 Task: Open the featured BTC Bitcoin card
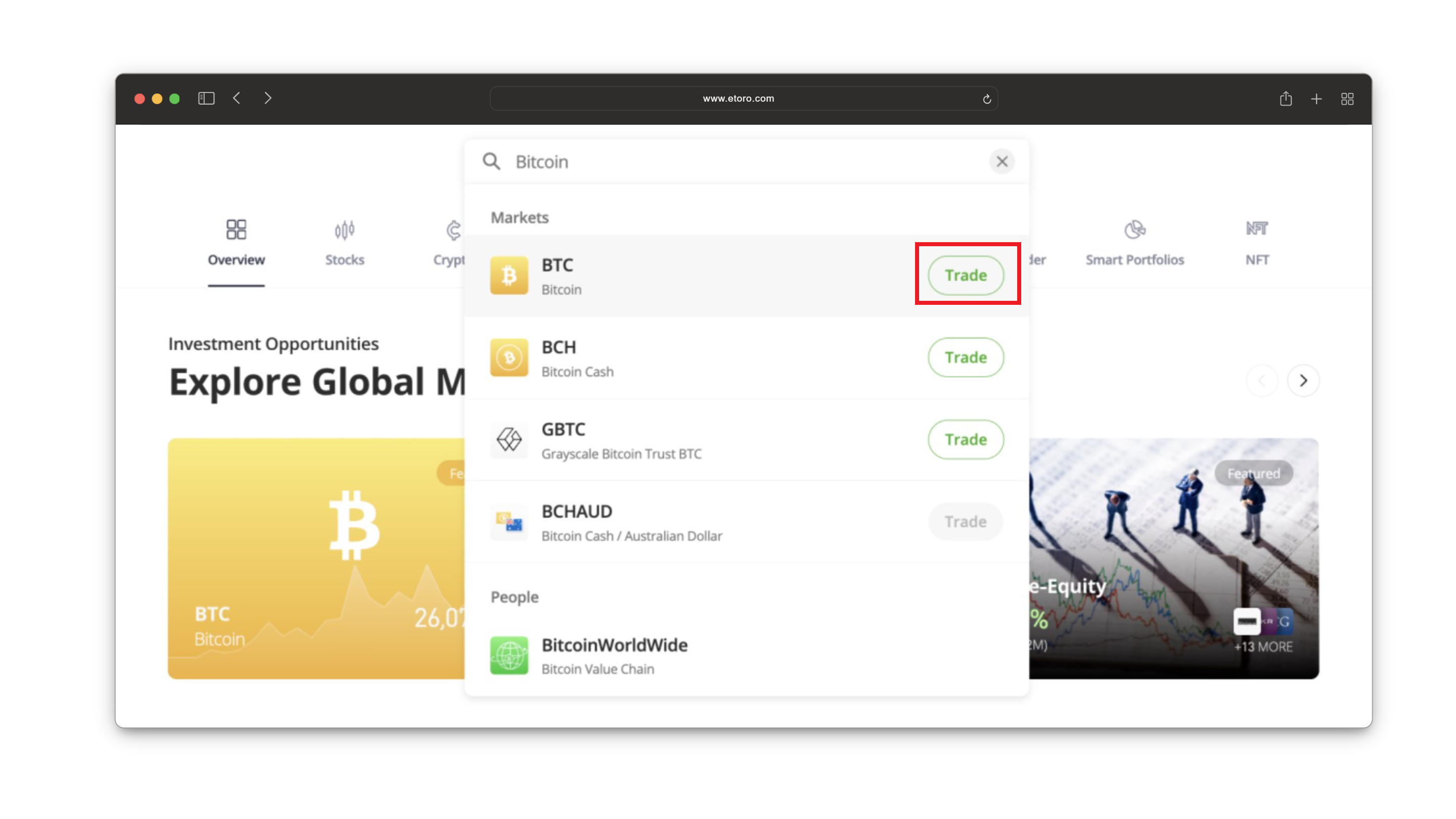coord(316,559)
